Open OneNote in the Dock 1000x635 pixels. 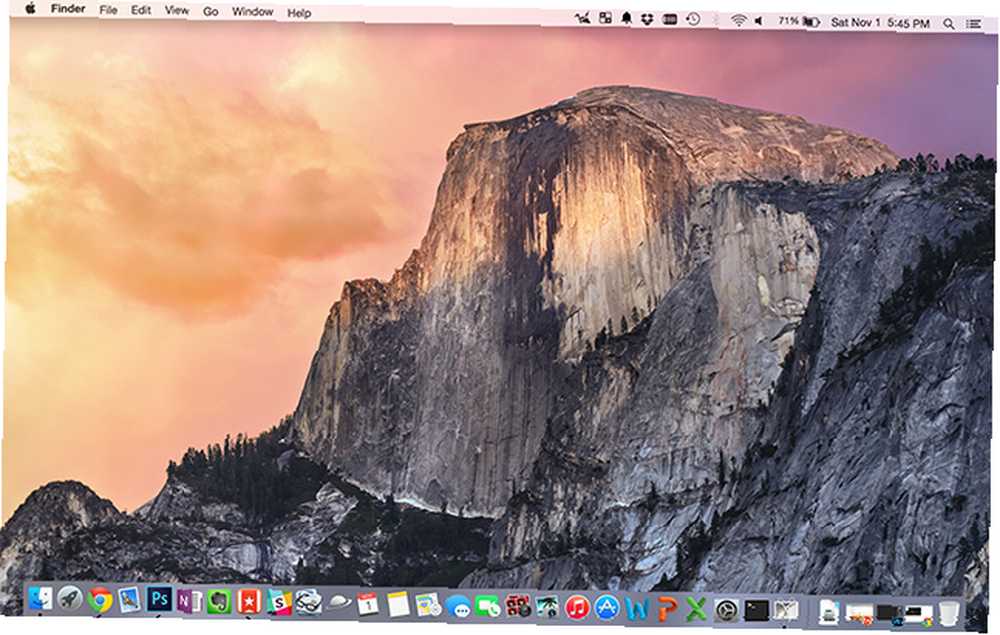pyautogui.click(x=189, y=601)
